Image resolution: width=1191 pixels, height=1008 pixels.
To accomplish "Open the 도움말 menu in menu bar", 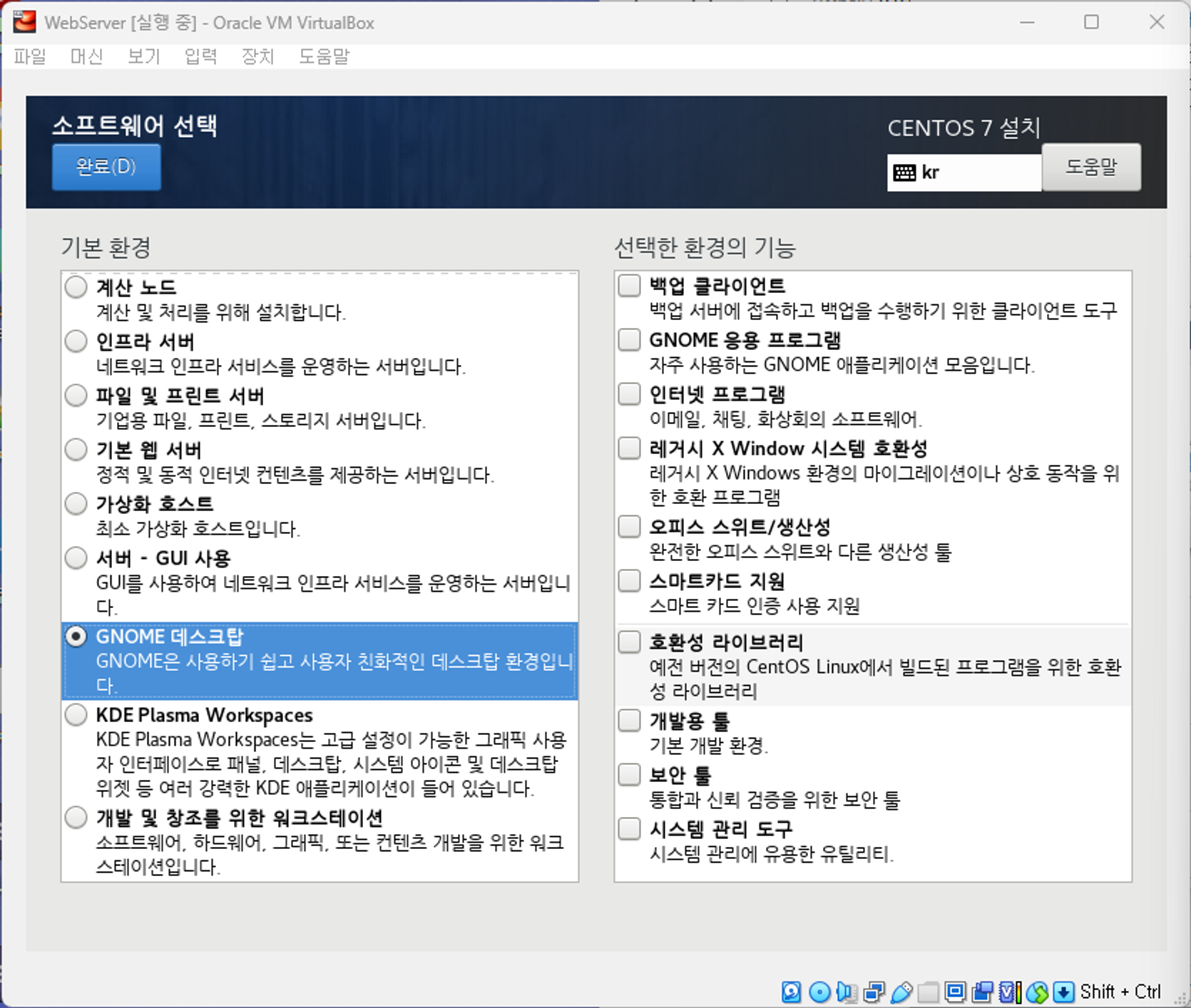I will tap(324, 56).
